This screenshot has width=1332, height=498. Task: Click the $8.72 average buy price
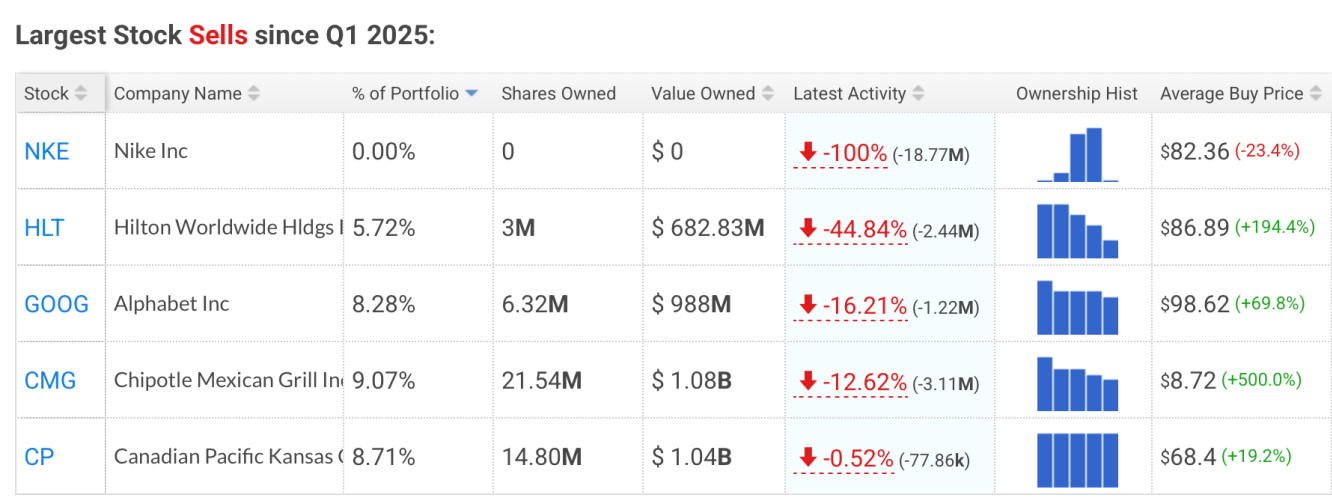click(1188, 380)
